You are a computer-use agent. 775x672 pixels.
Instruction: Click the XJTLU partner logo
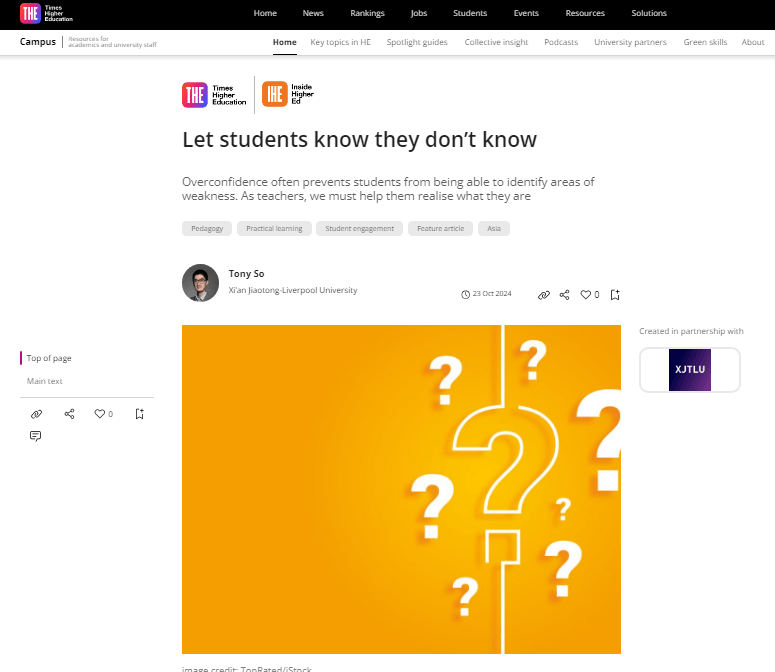tap(690, 370)
